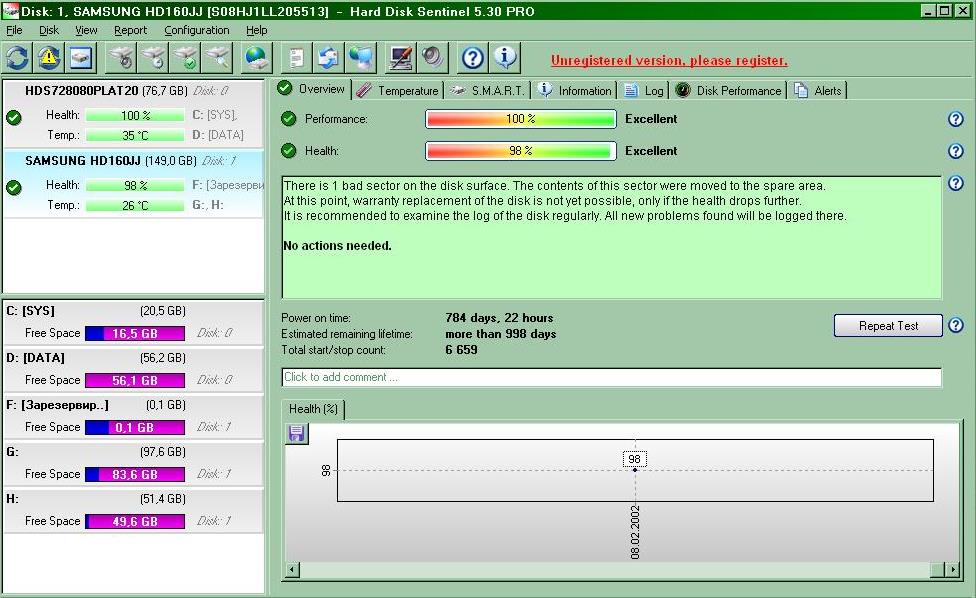Select disk HDS728080PLAT20 in list
The height and width of the screenshot is (598, 976).
tap(133, 113)
